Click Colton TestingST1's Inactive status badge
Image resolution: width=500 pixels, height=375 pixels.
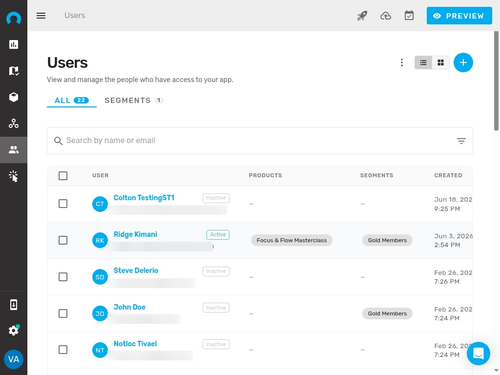coord(216,198)
